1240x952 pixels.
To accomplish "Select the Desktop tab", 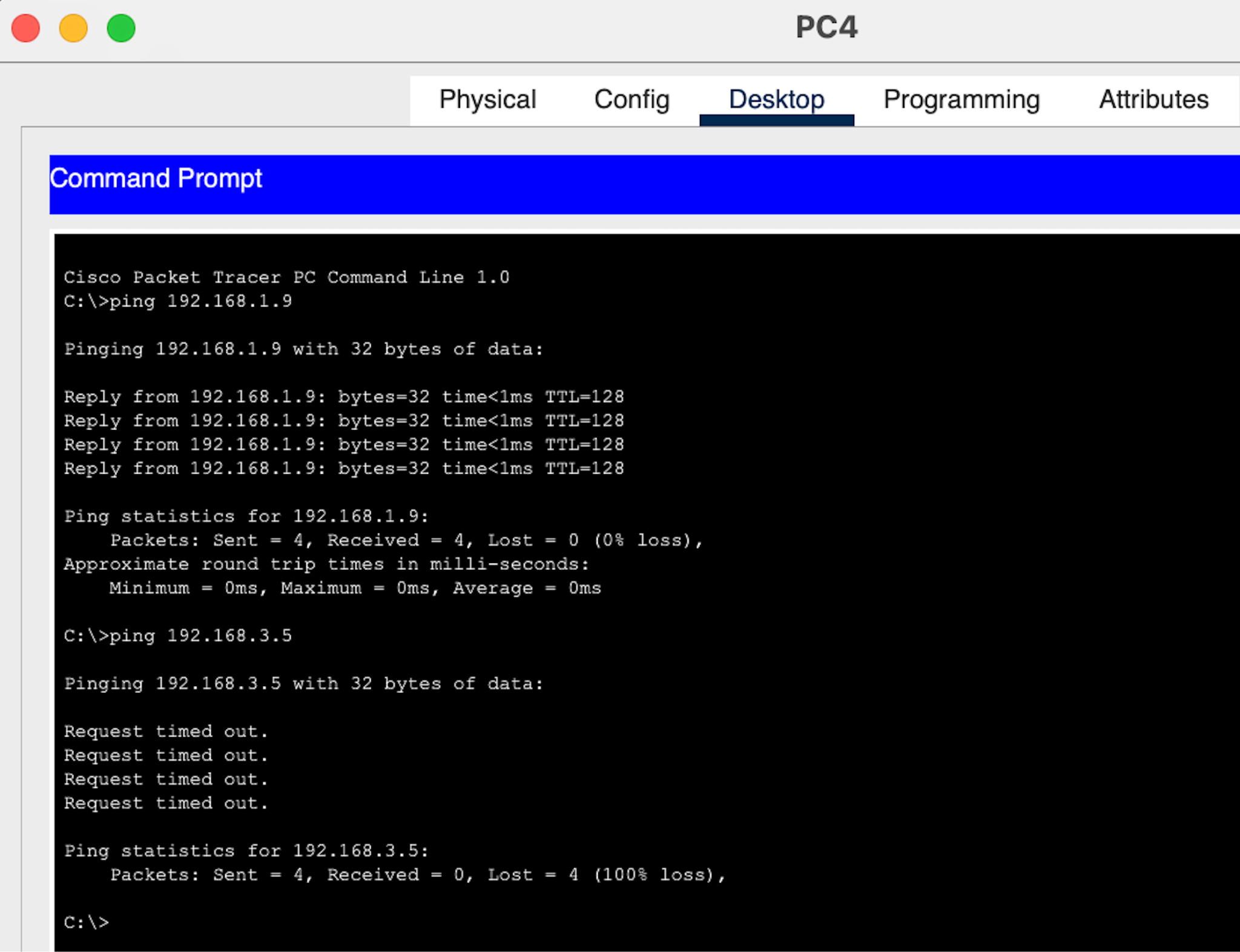I will coord(776,99).
